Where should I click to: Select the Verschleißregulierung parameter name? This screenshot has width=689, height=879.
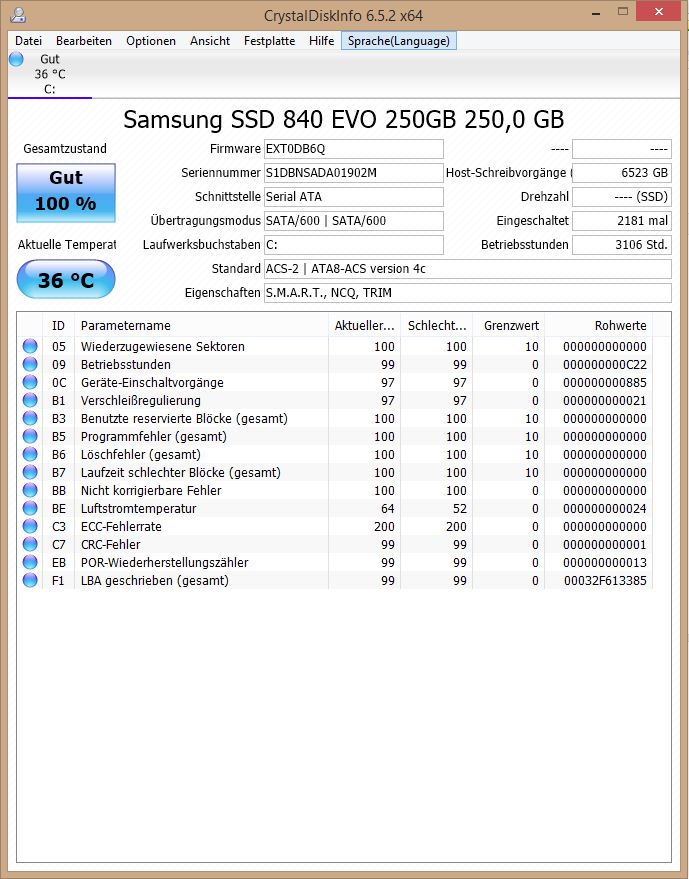141,400
